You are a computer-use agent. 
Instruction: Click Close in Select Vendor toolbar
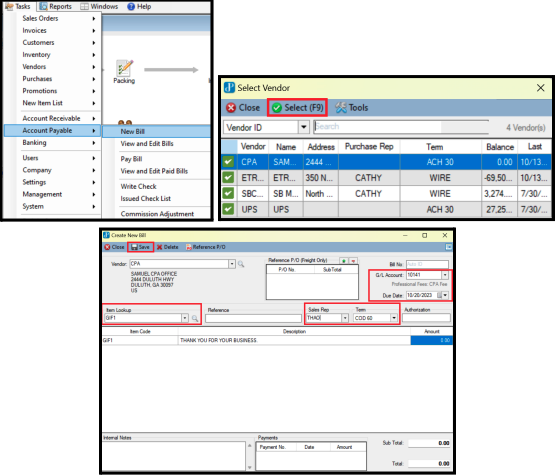[243, 108]
